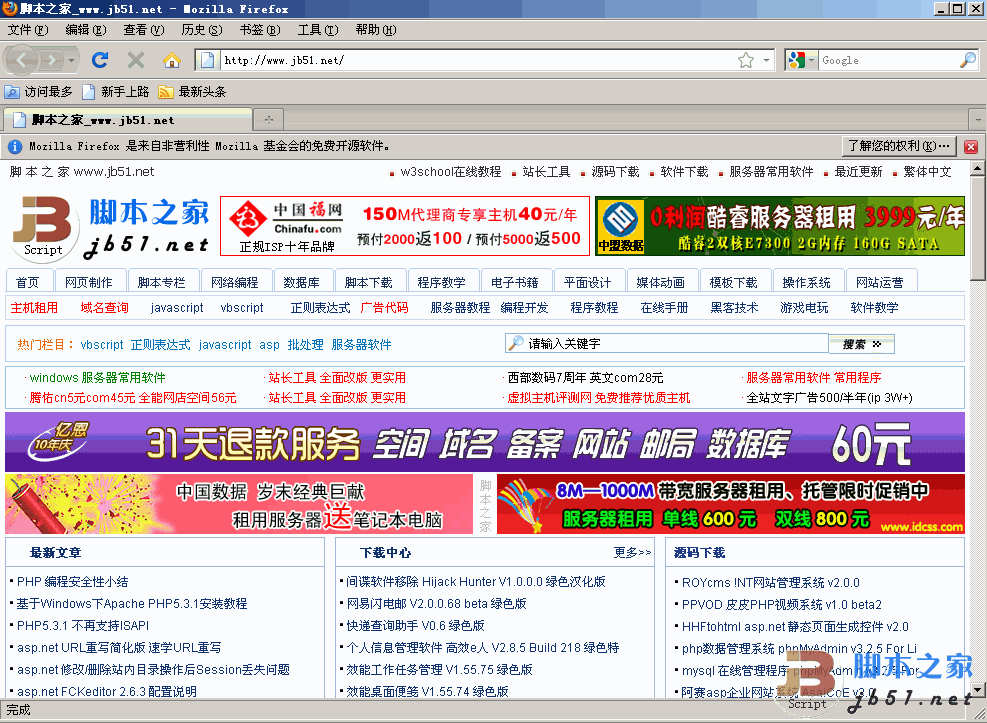Open the 查看(V) menu

144,30
